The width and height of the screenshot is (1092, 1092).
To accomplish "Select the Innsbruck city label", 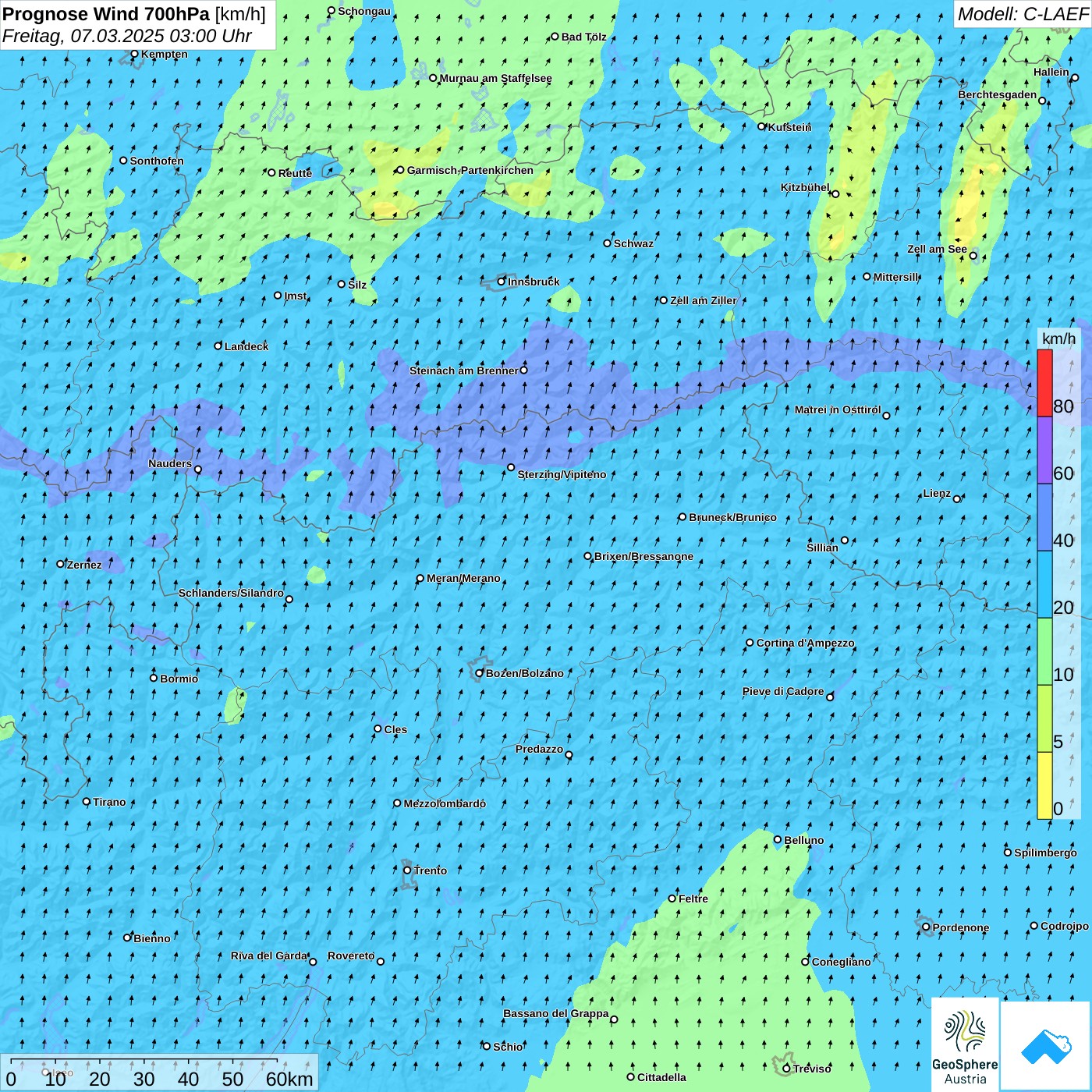I will coord(534,282).
